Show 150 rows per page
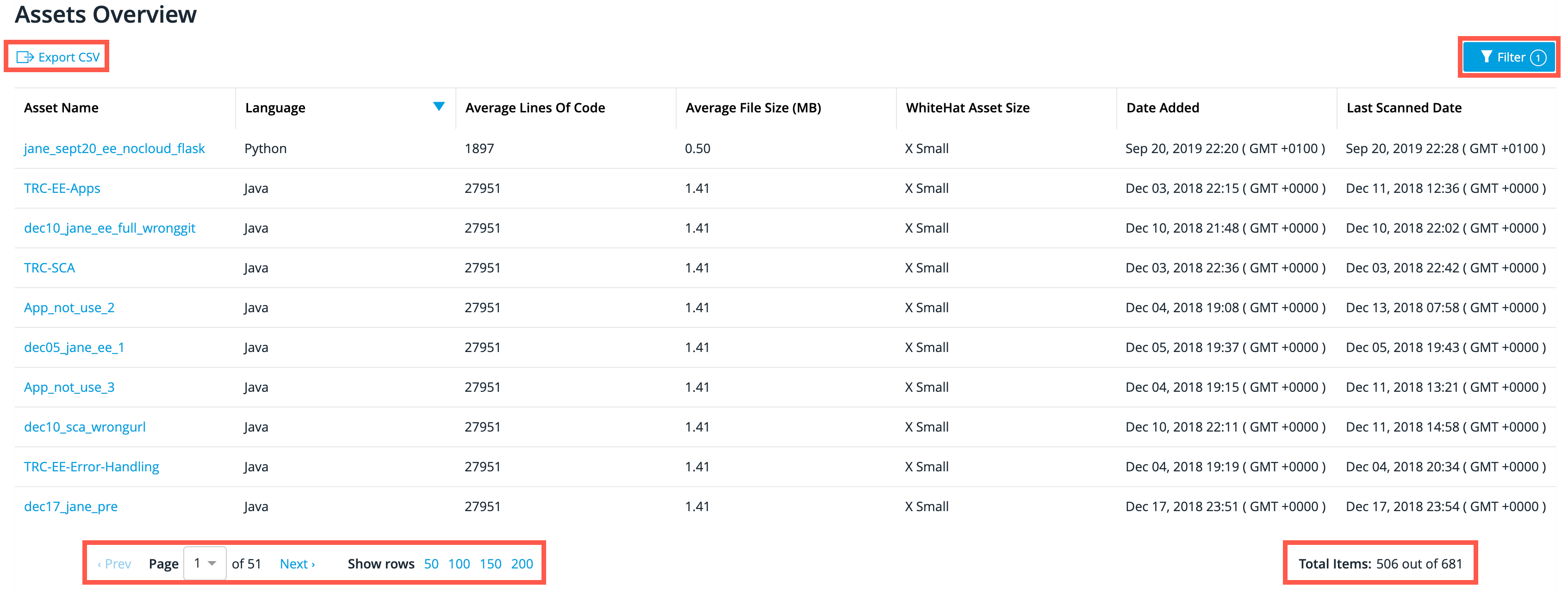 click(x=491, y=564)
